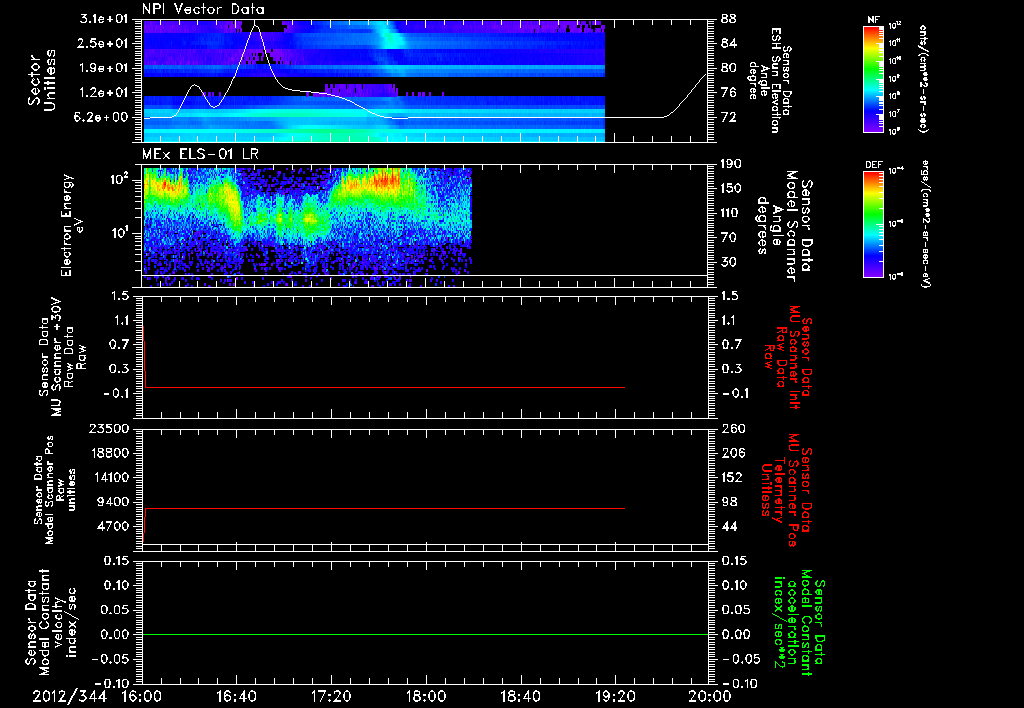Click the 'ESH Sun Elevation Angle degree' axis title

769,80
